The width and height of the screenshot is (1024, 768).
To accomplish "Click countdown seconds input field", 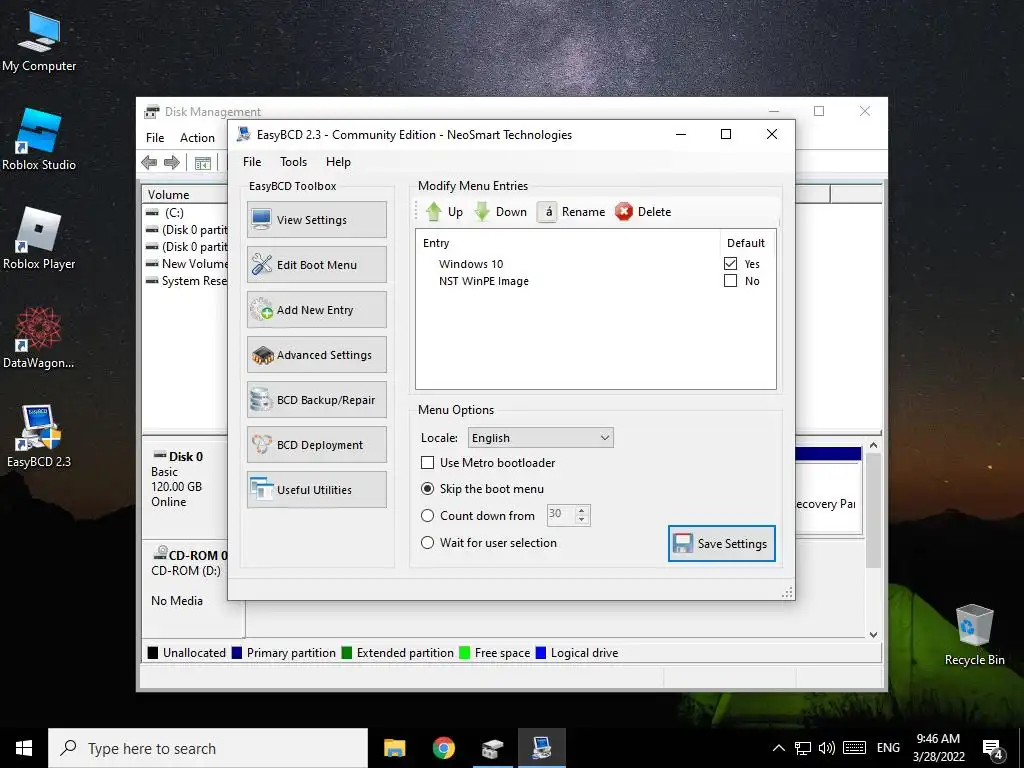I will pos(560,515).
